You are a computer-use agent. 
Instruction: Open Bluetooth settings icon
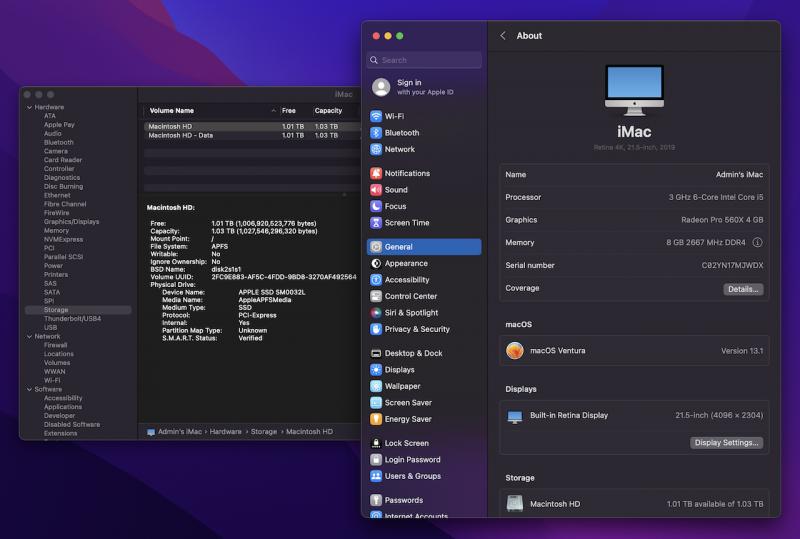[x=376, y=133]
